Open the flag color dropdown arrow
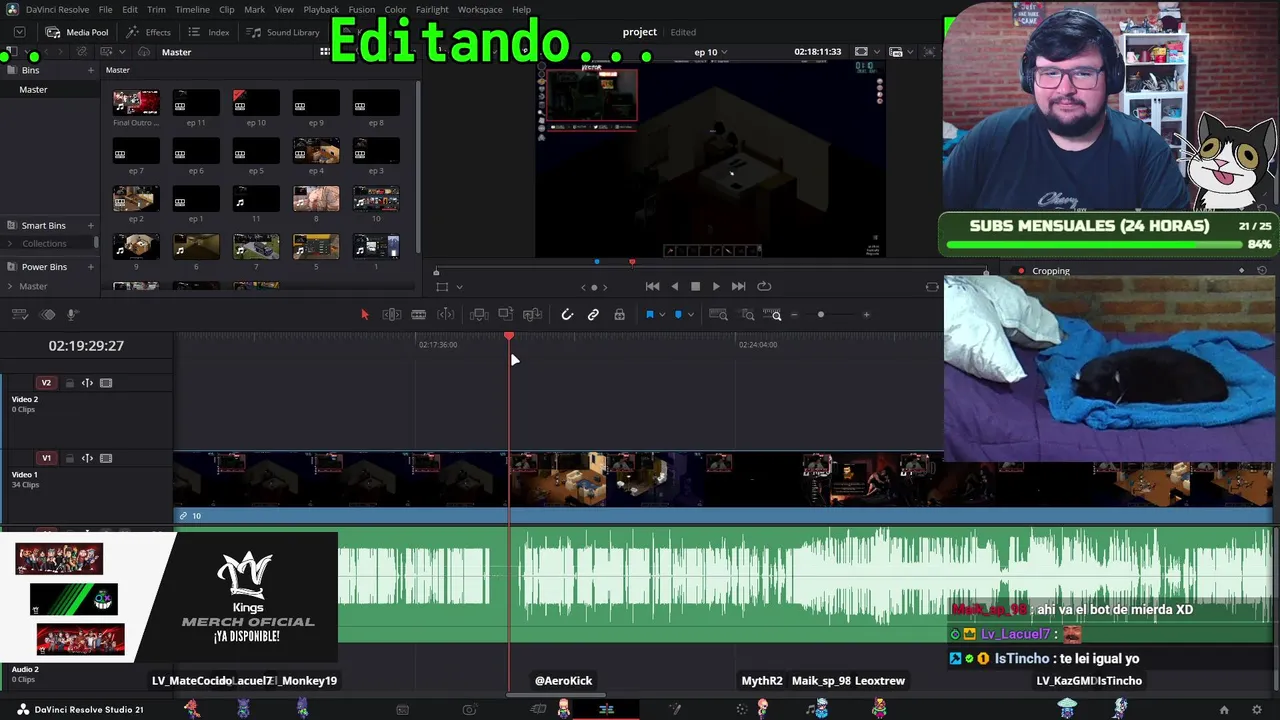The height and width of the screenshot is (720, 1280). [x=661, y=316]
